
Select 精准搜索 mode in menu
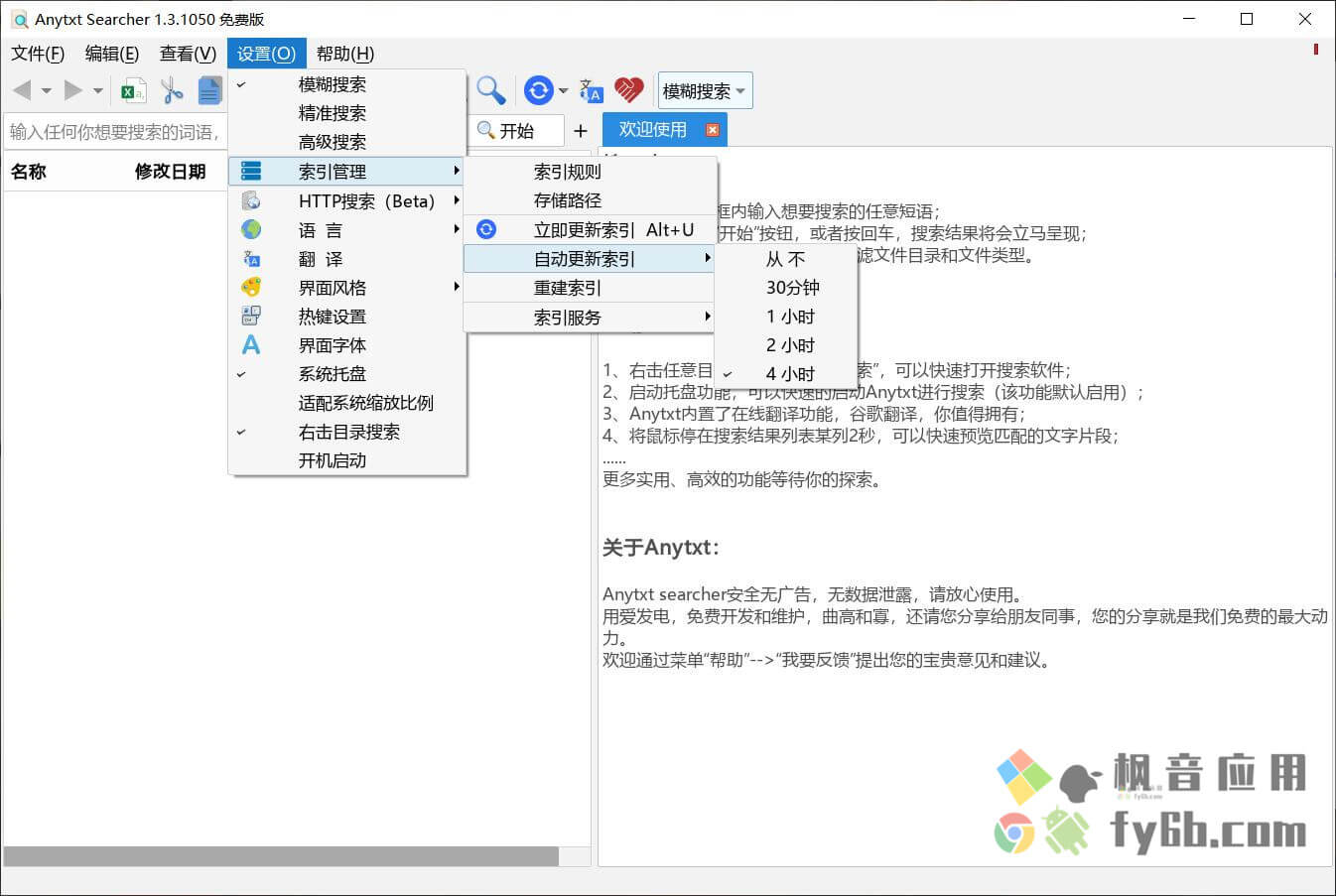(347, 113)
